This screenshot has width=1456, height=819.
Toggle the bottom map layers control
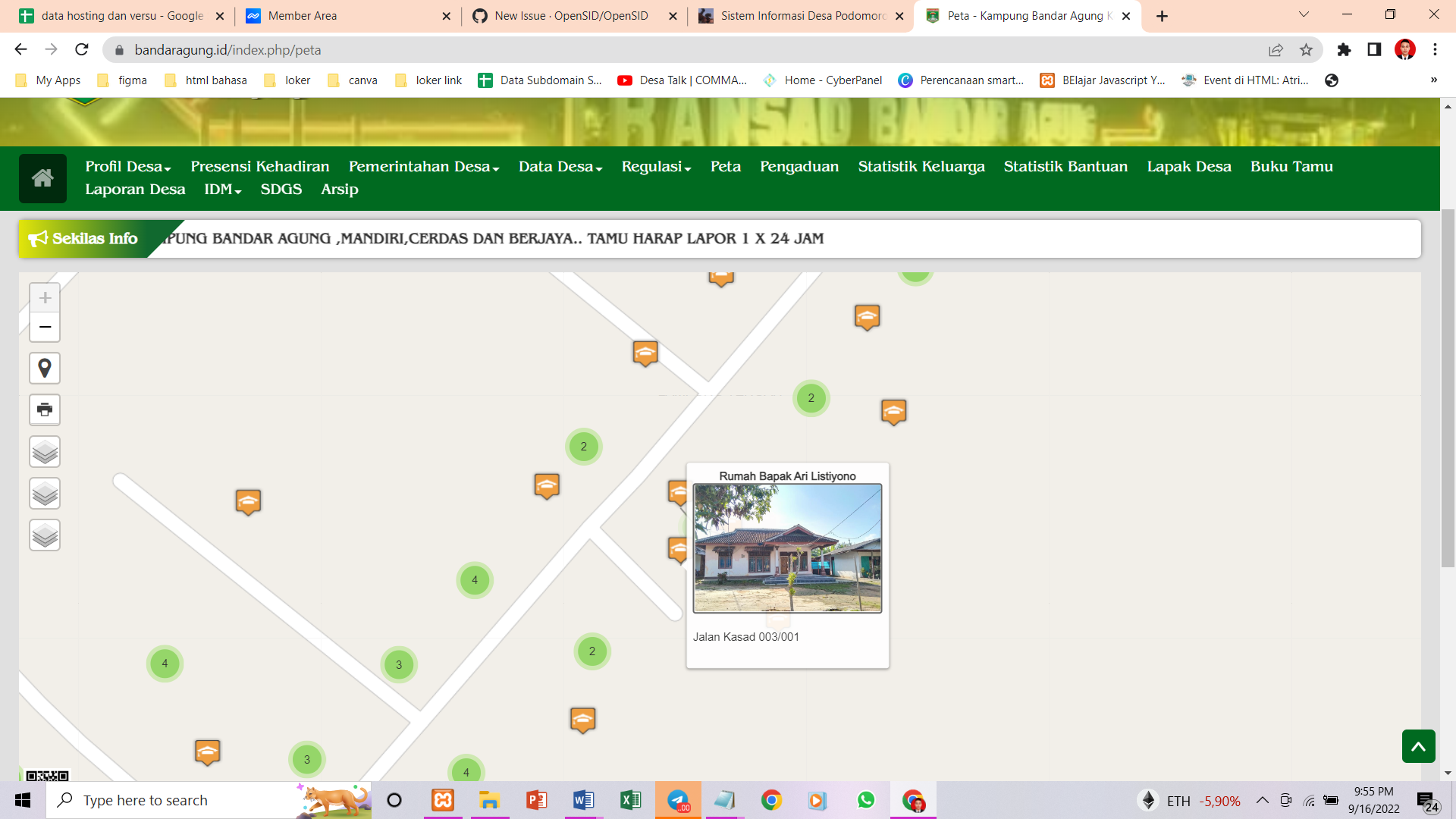click(45, 535)
